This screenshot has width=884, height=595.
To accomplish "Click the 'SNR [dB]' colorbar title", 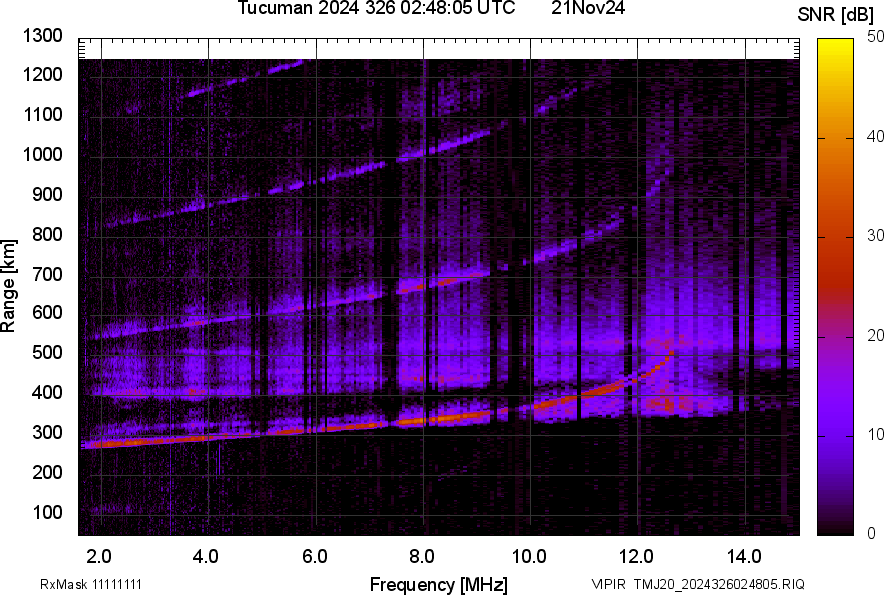I will click(x=836, y=15).
